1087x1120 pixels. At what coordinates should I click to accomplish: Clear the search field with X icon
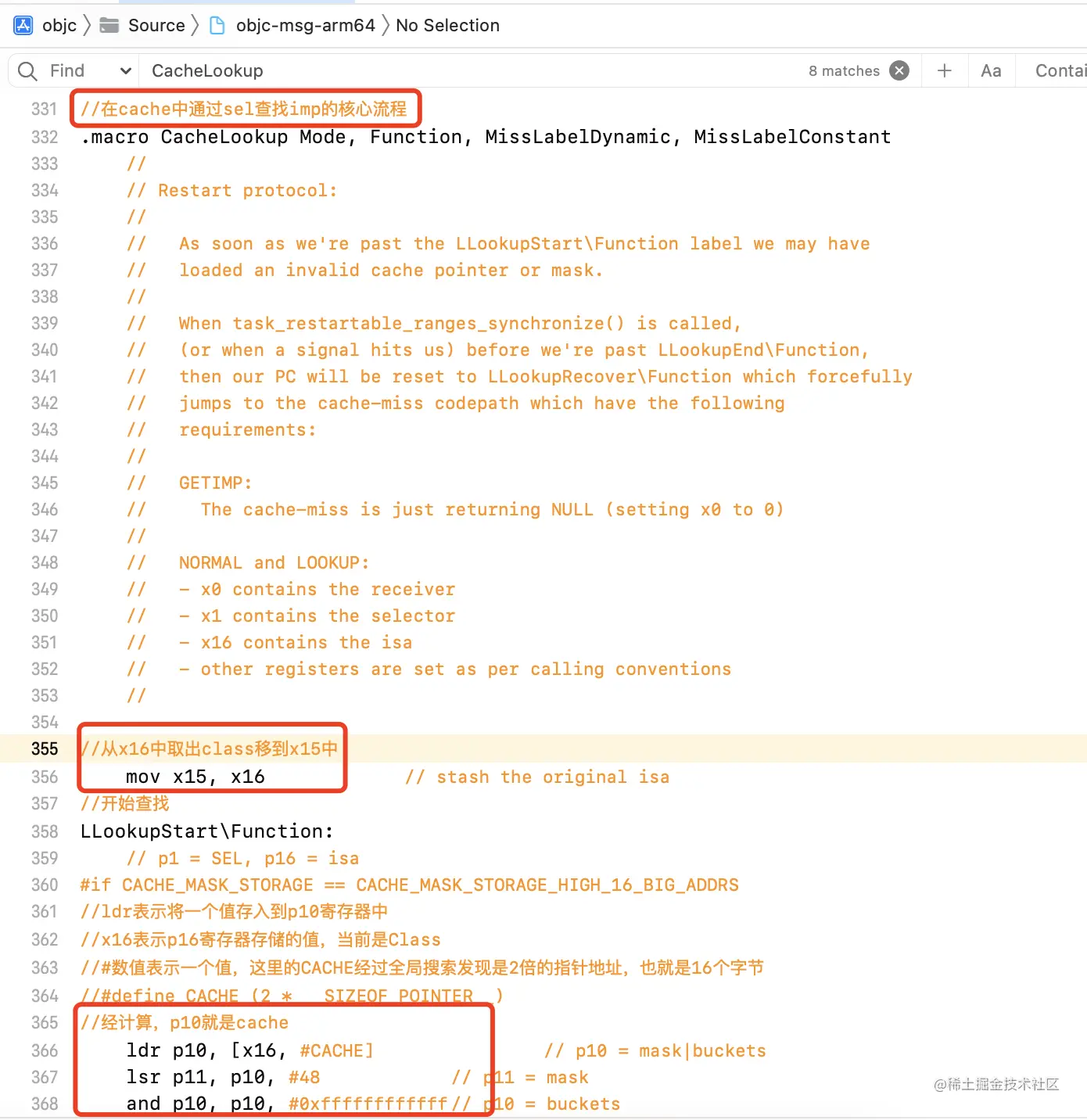pos(900,71)
